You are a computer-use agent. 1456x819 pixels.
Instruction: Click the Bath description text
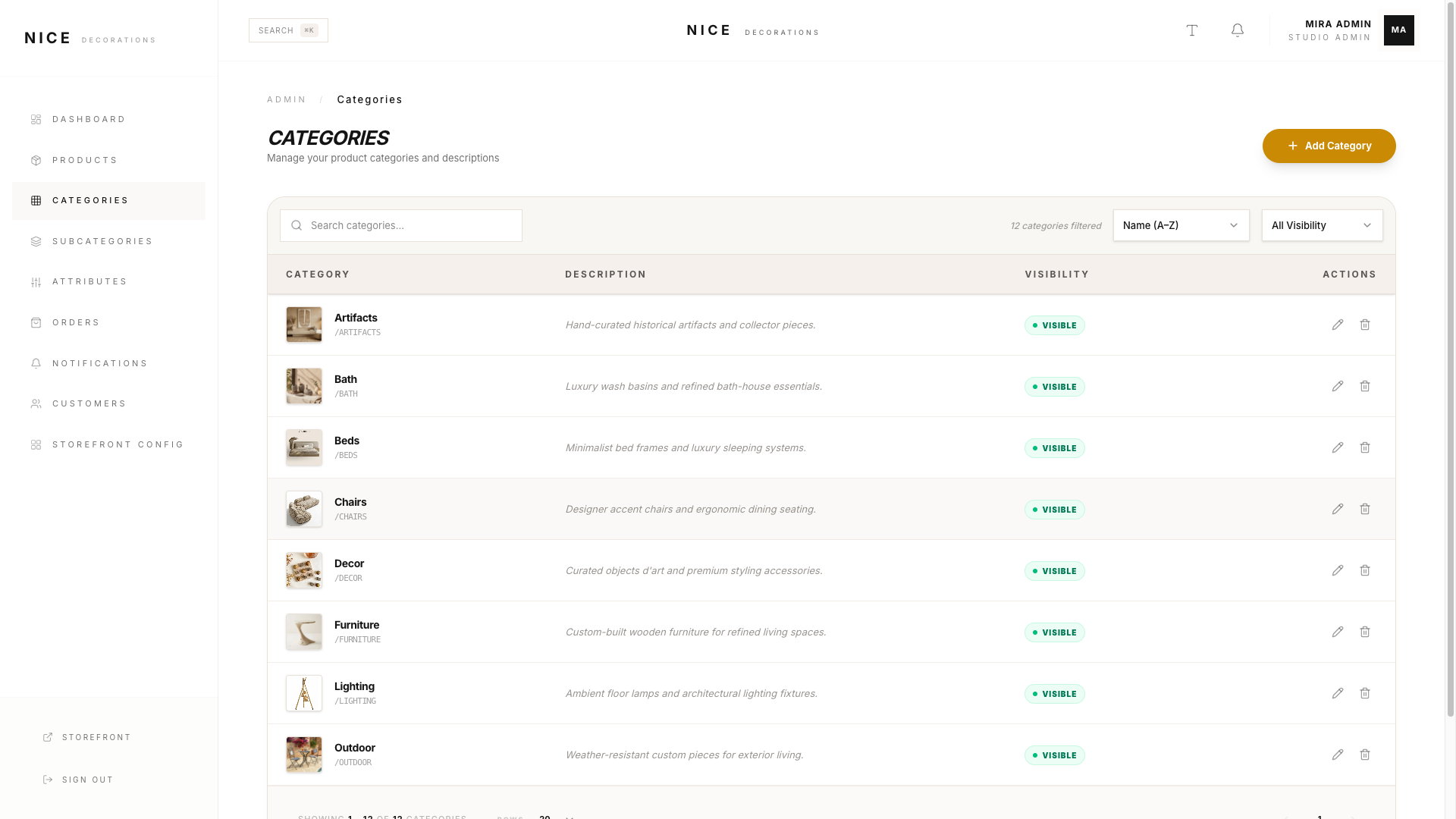(x=694, y=386)
